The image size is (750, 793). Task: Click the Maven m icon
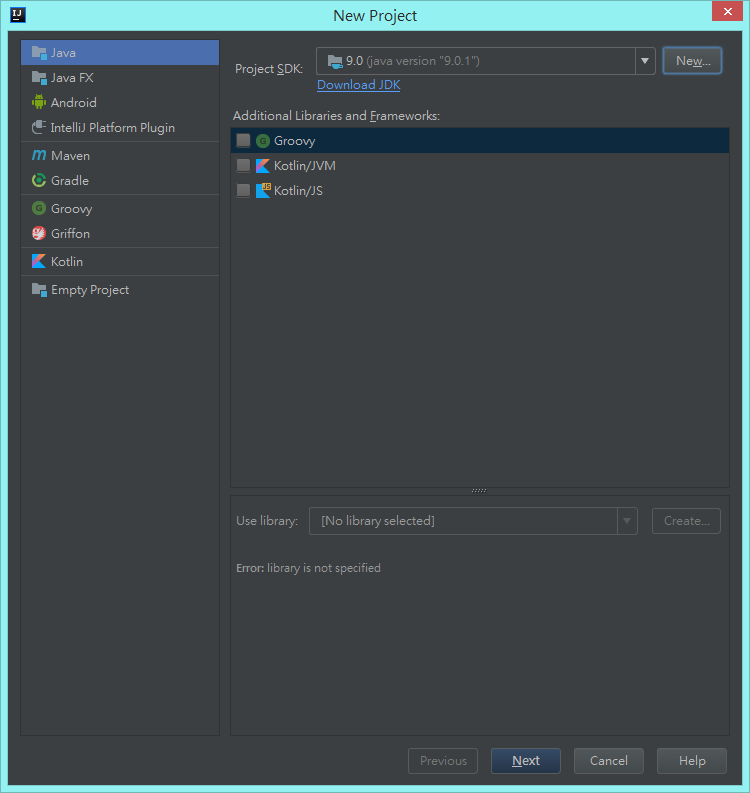point(39,155)
